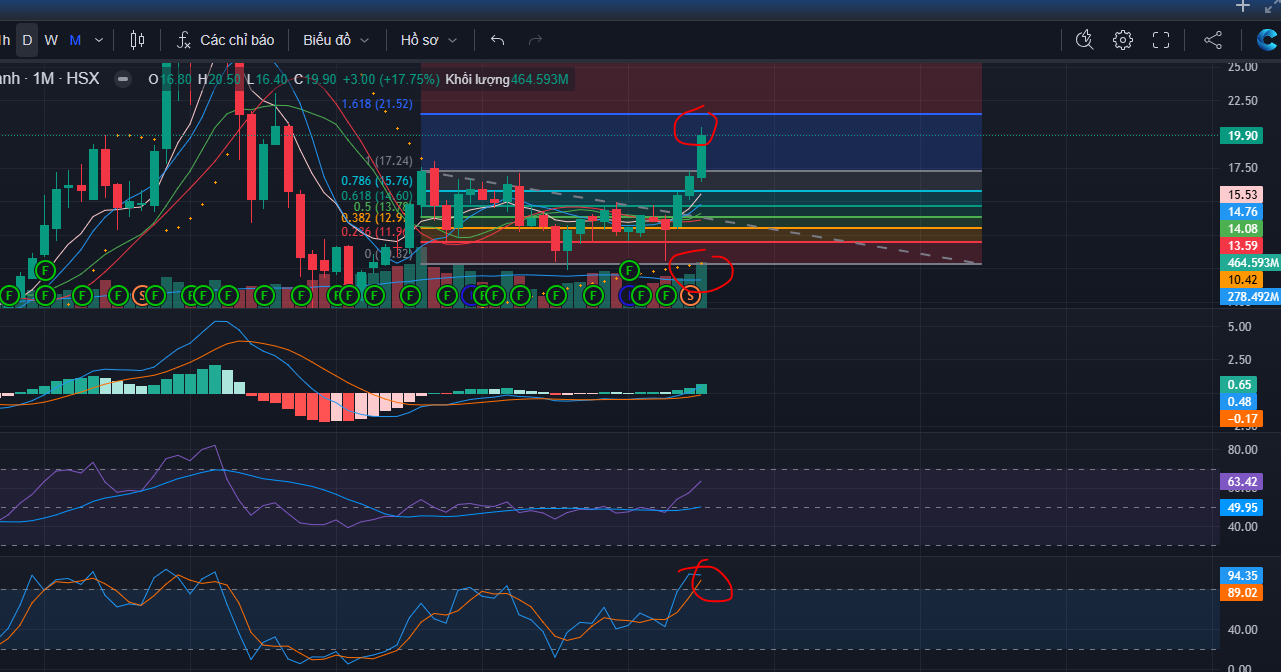This screenshot has height=672, width=1281.
Task: Click the blue 0.48 MACD value label
Action: pyautogui.click(x=1240, y=401)
